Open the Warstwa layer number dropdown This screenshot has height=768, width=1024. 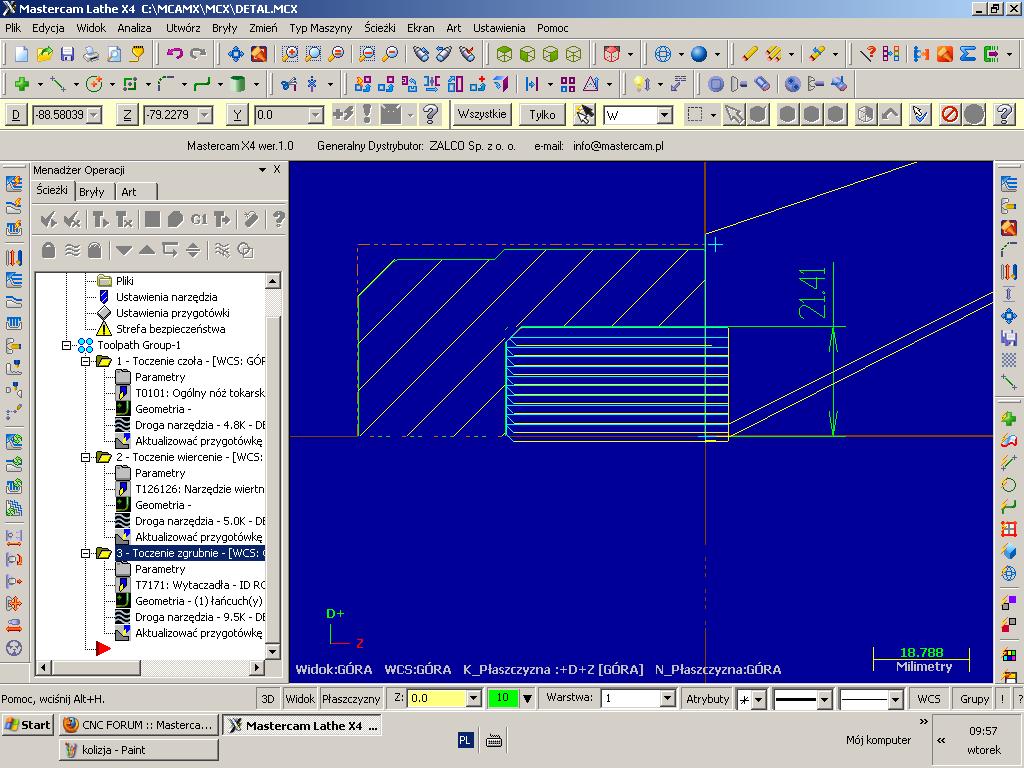click(x=667, y=699)
